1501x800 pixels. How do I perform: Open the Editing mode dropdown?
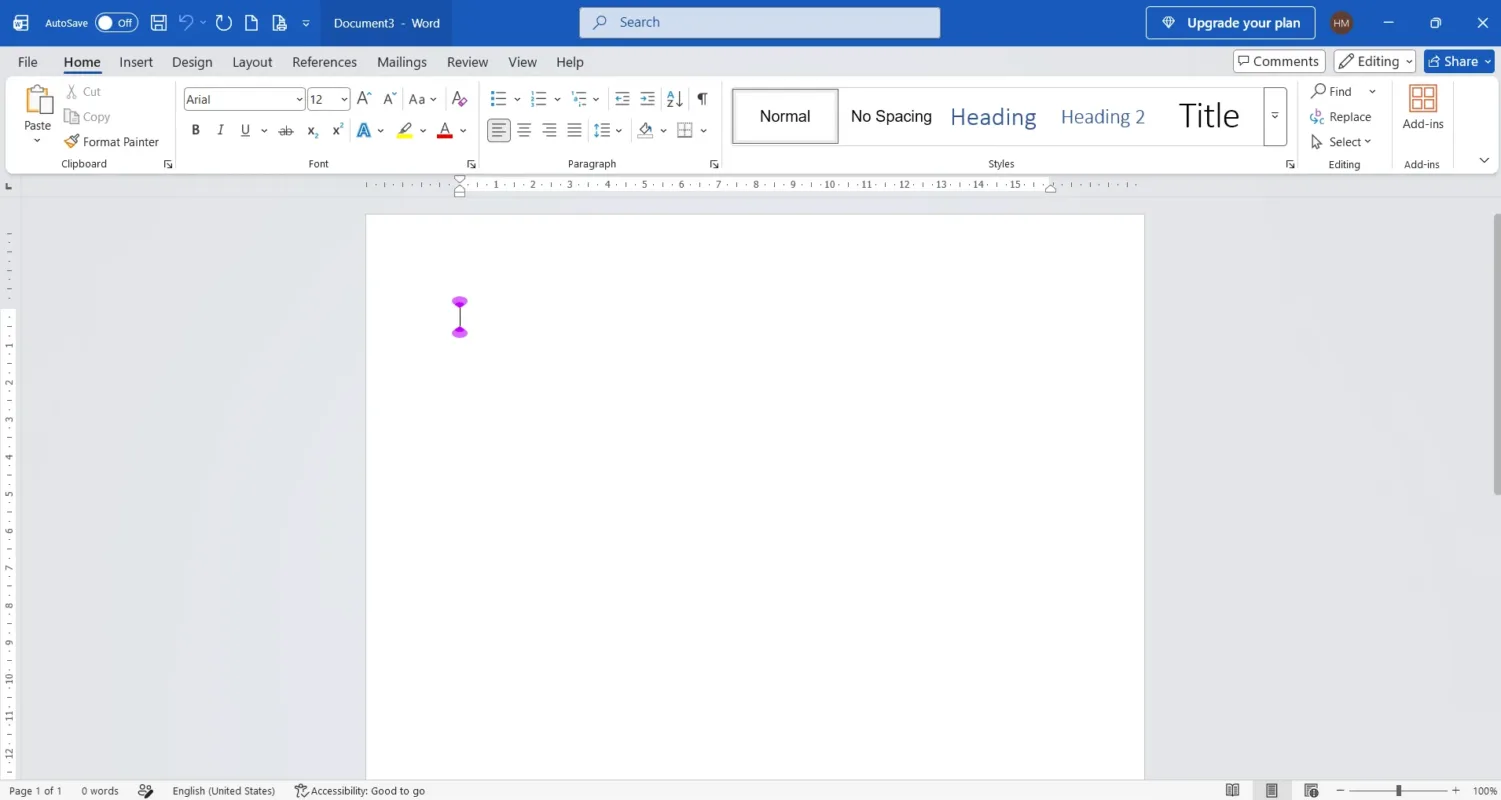click(1374, 61)
